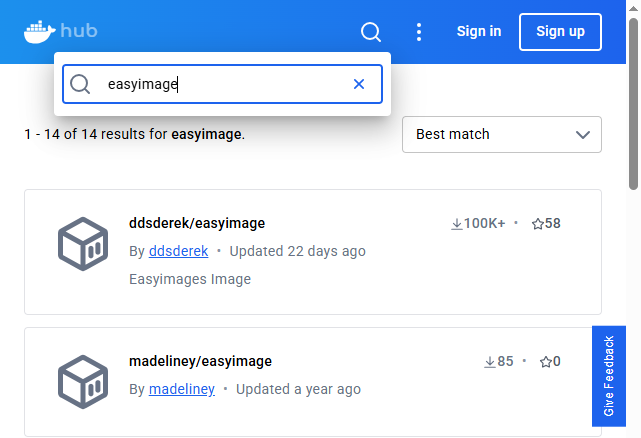Click the star icon for madeliney/easyimage
Viewport: 641px width, 438px height.
pos(545,362)
